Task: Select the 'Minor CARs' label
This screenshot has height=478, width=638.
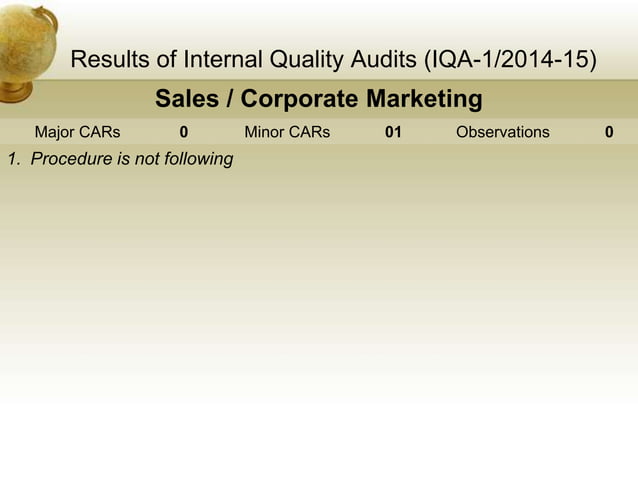Action: tap(287, 132)
